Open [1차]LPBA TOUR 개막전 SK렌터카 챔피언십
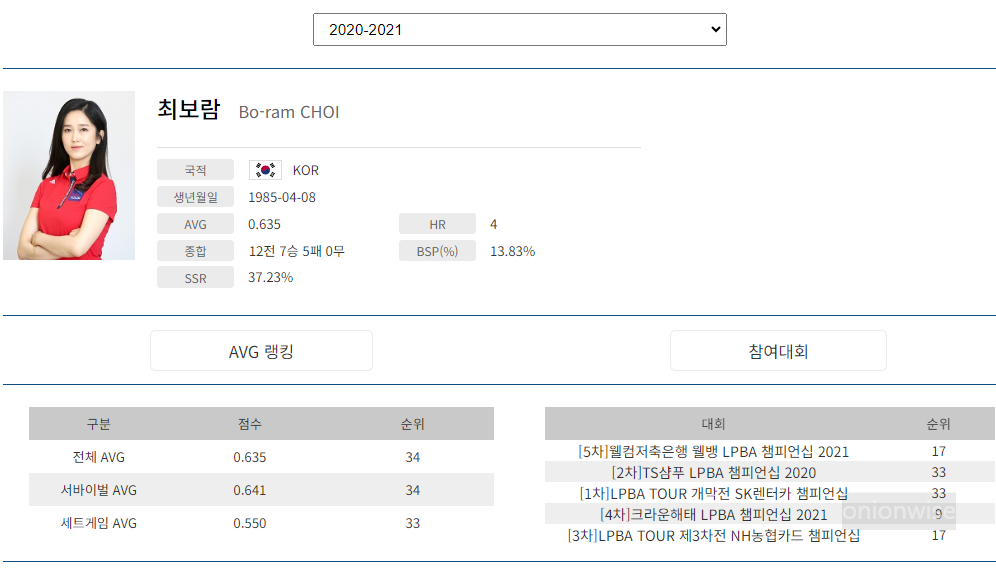The image size is (996, 570). (713, 493)
